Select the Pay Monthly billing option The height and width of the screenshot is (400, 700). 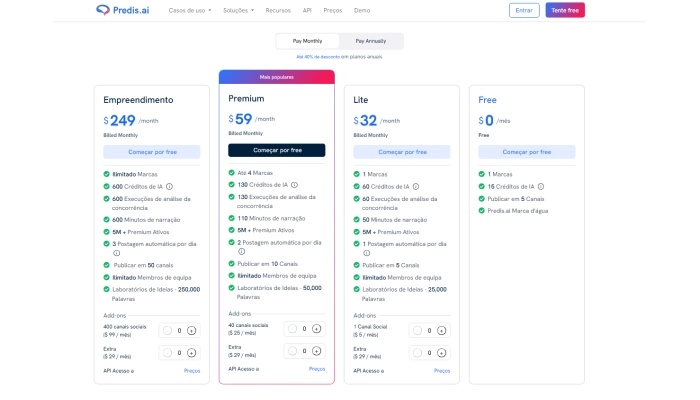[309, 41]
